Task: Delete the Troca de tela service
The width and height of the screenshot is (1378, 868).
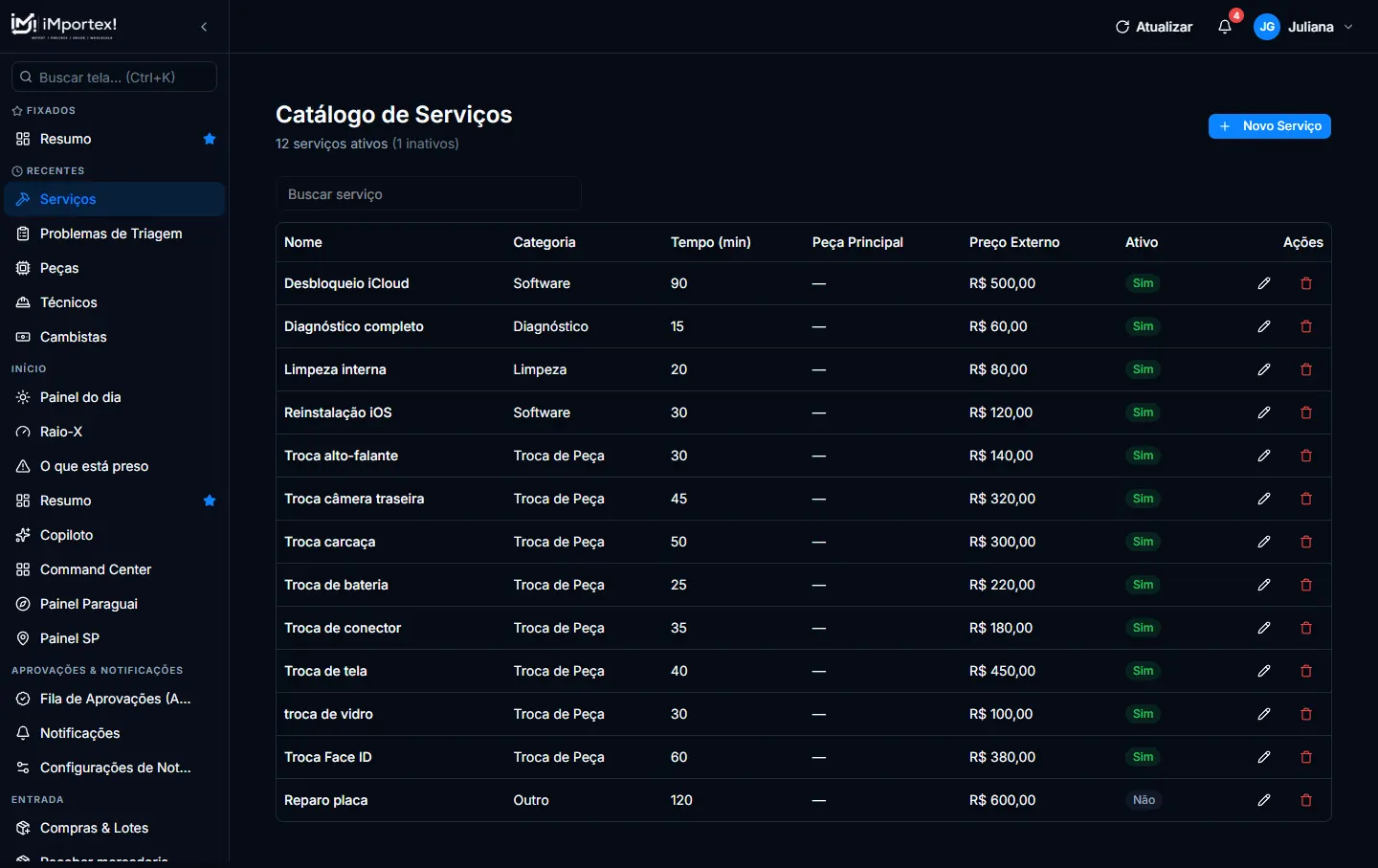Action: coord(1306,671)
